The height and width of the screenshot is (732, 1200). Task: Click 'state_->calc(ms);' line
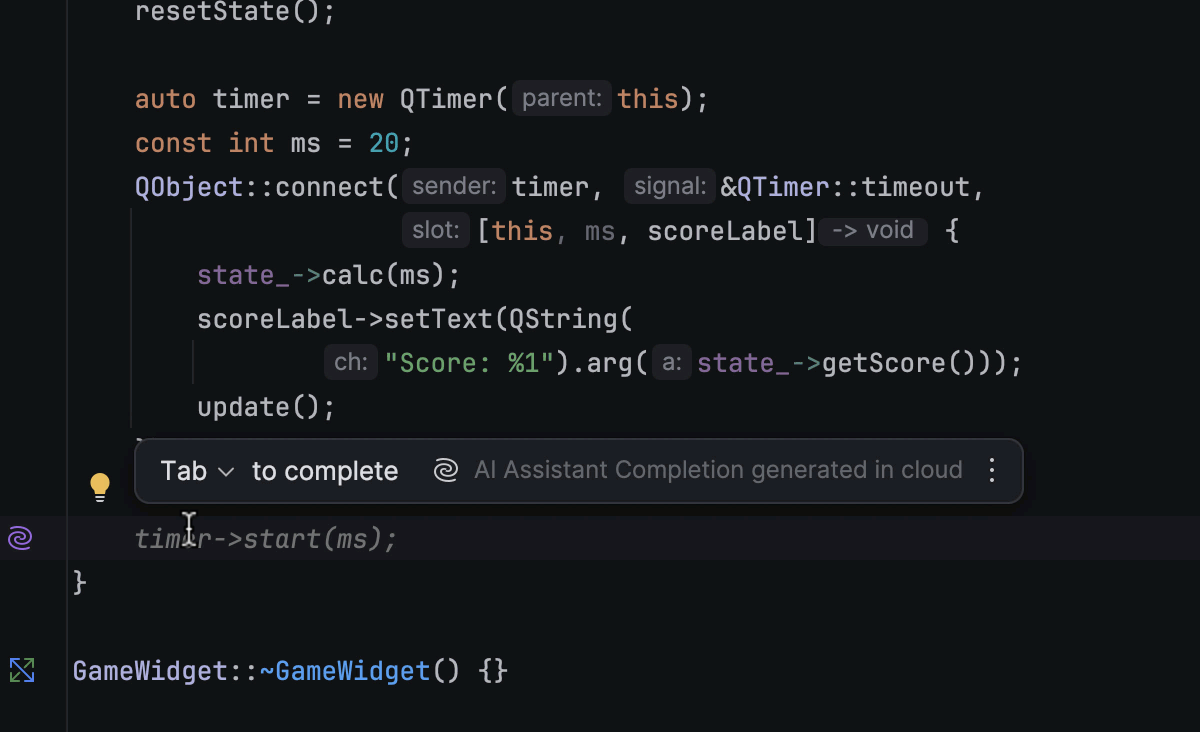point(329,275)
